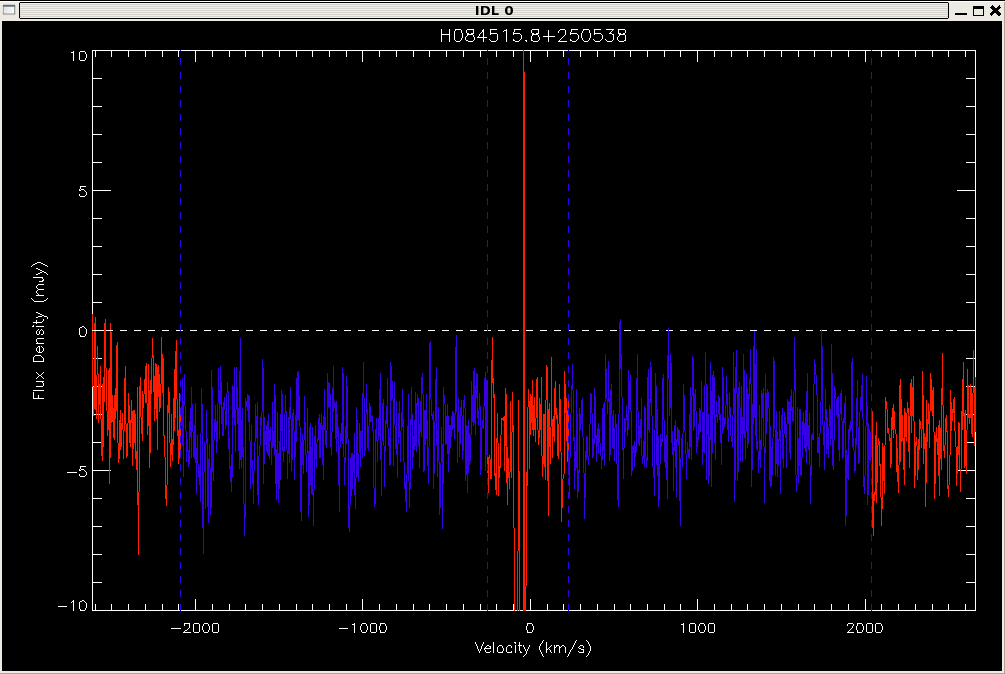Close the IDL 0 window
The image size is (1005, 674).
[995, 11]
